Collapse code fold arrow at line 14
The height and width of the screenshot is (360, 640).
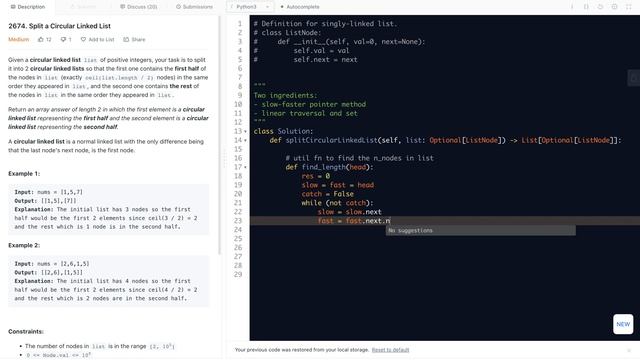245,140
